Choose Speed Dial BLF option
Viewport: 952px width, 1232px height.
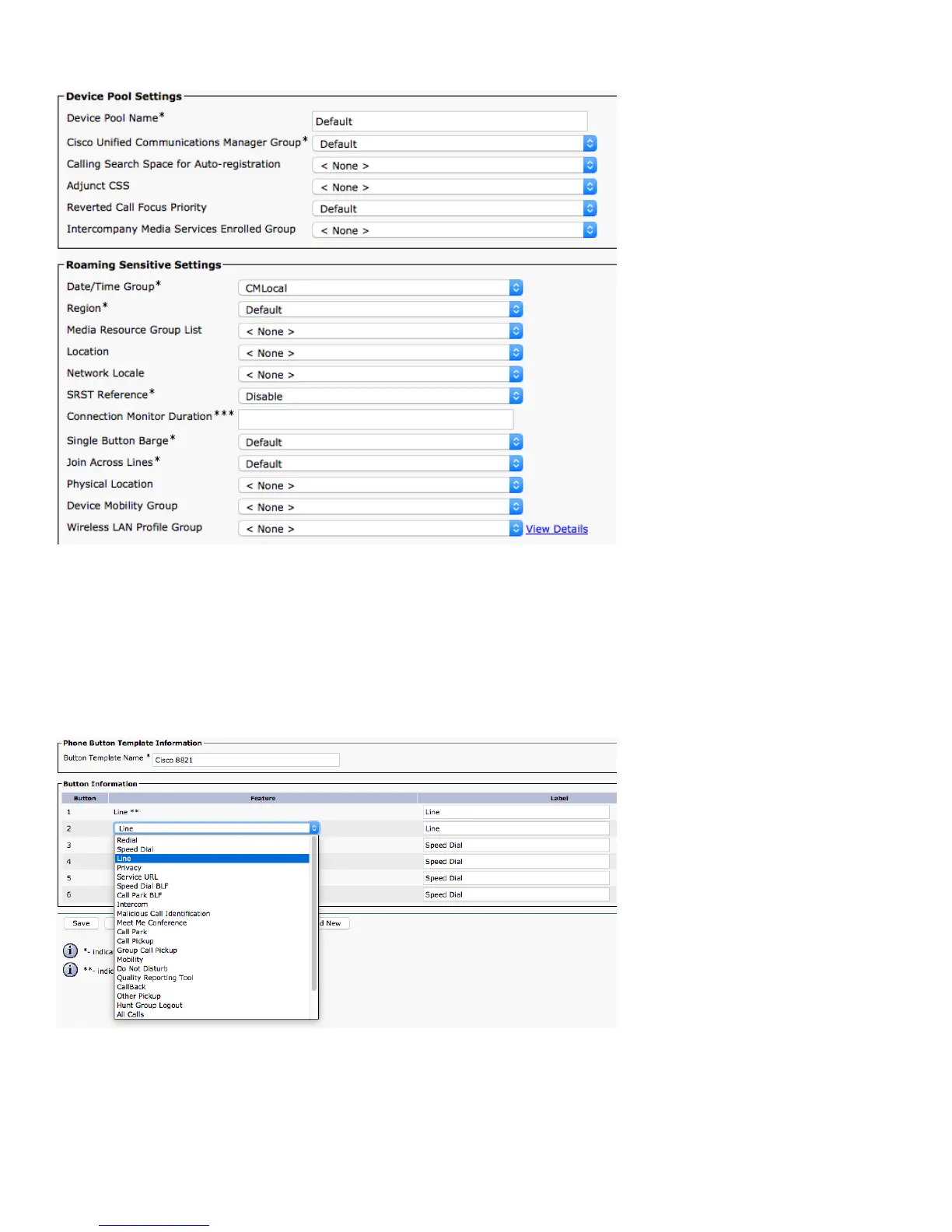pyautogui.click(x=212, y=886)
